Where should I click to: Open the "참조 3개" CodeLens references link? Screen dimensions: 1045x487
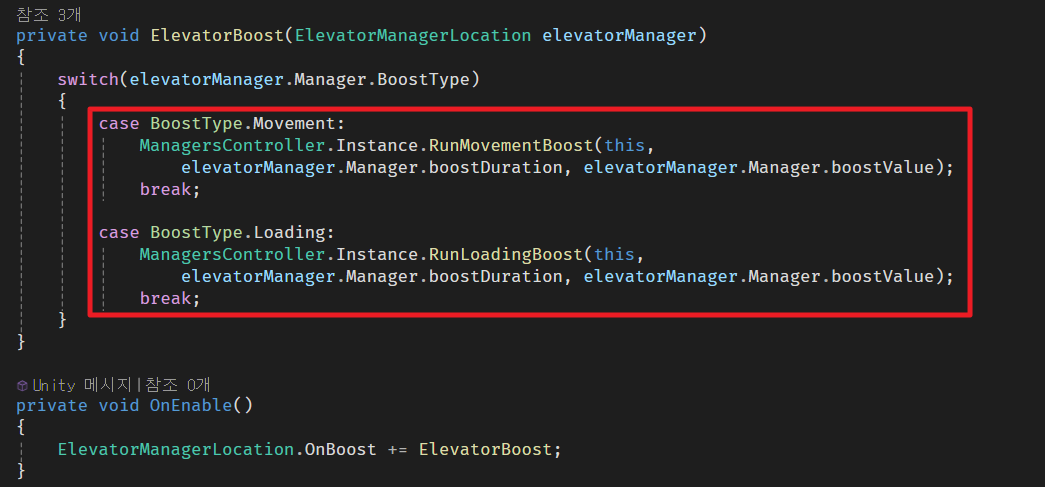coord(47,14)
